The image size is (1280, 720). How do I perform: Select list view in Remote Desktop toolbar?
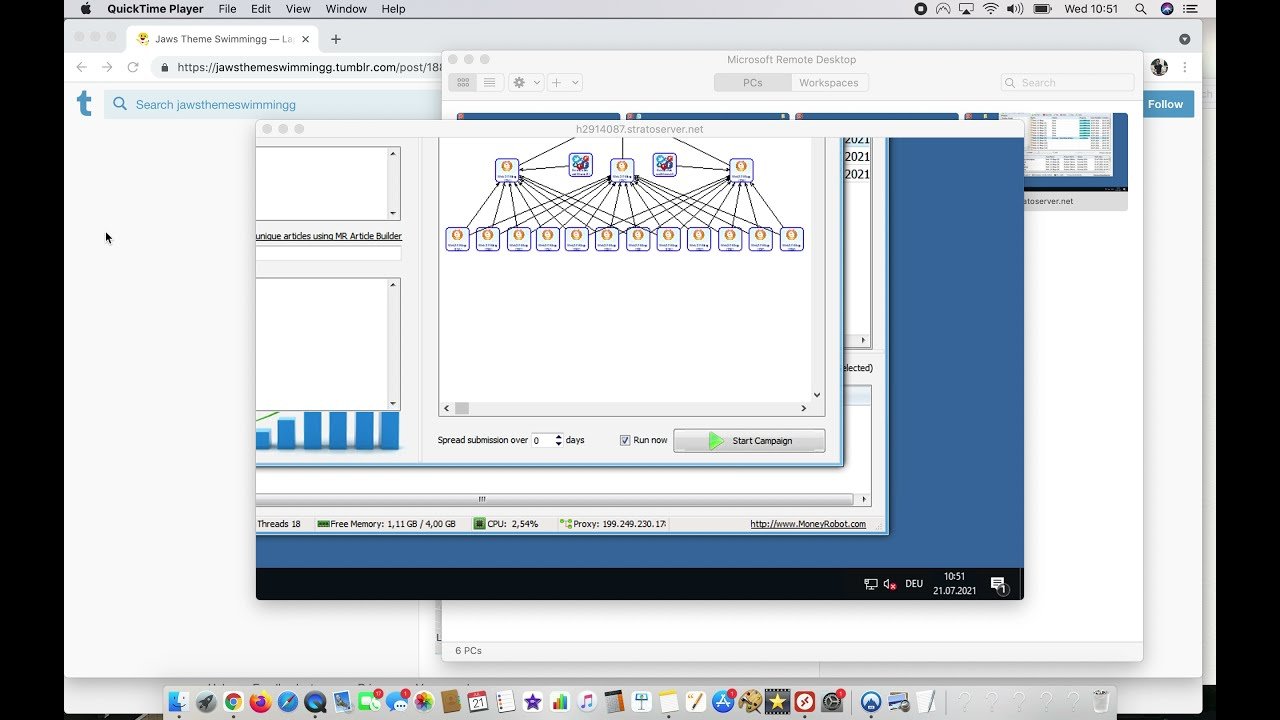489,83
